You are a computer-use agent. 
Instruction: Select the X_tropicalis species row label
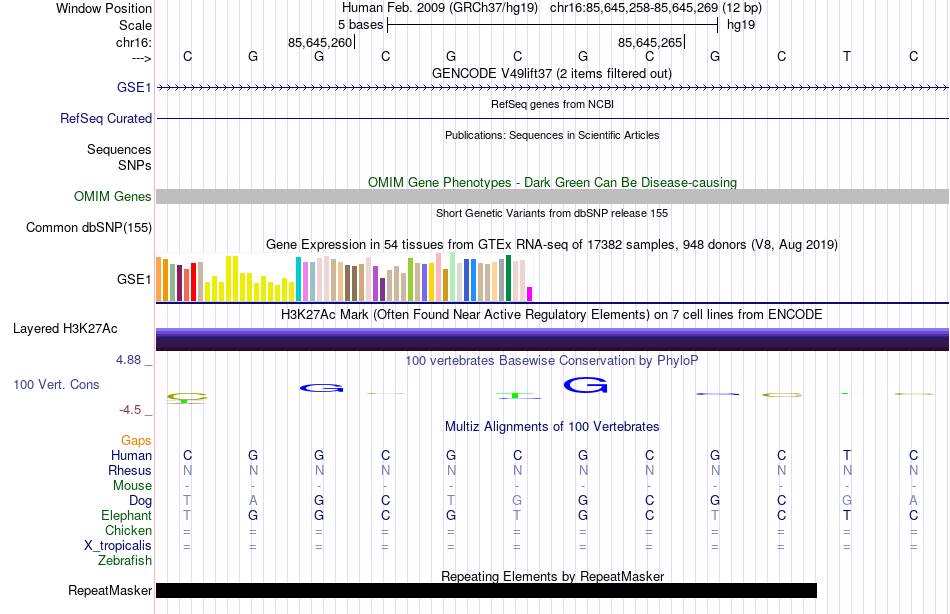[x=118, y=545]
